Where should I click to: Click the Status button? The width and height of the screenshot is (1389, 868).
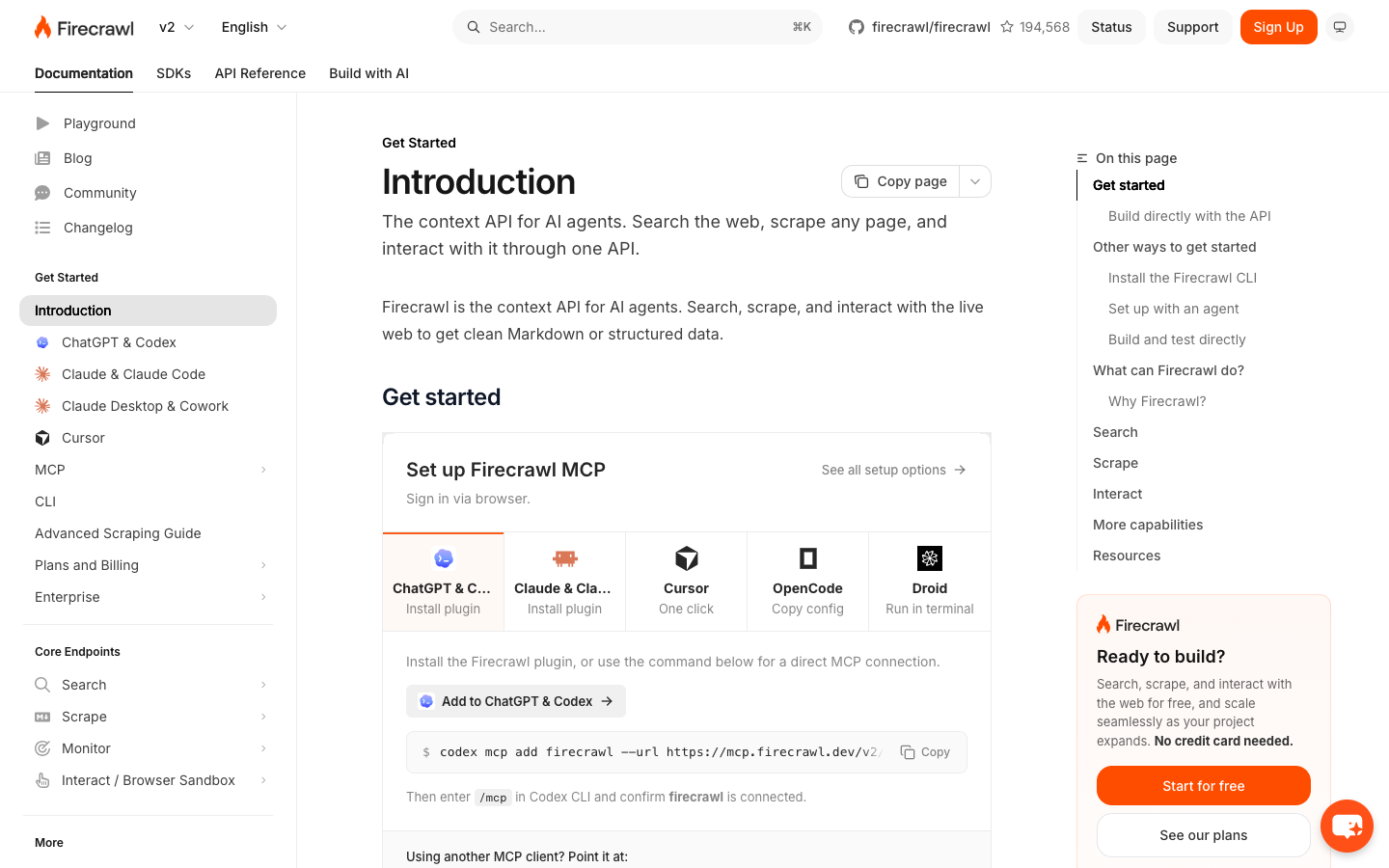coord(1111,27)
